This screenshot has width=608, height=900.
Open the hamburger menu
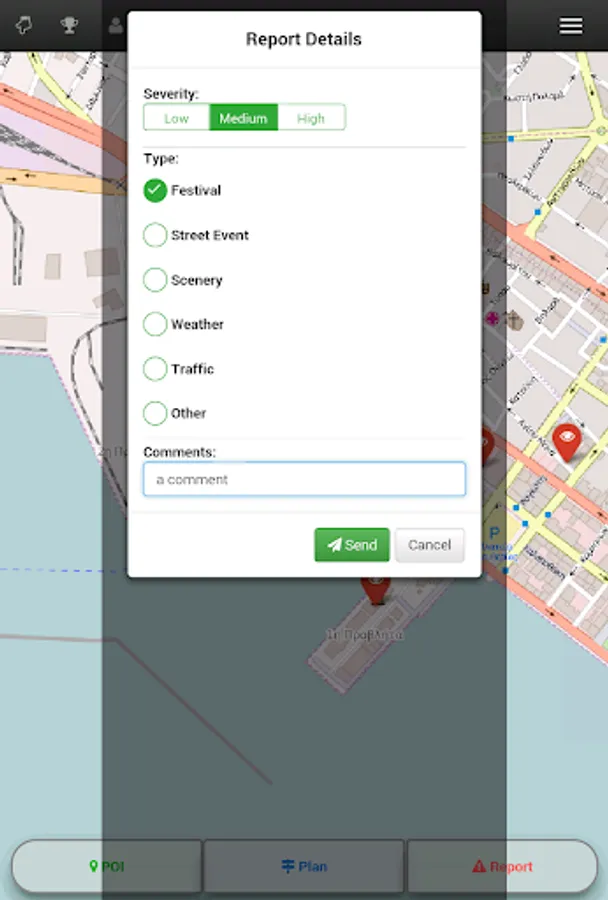[x=571, y=26]
